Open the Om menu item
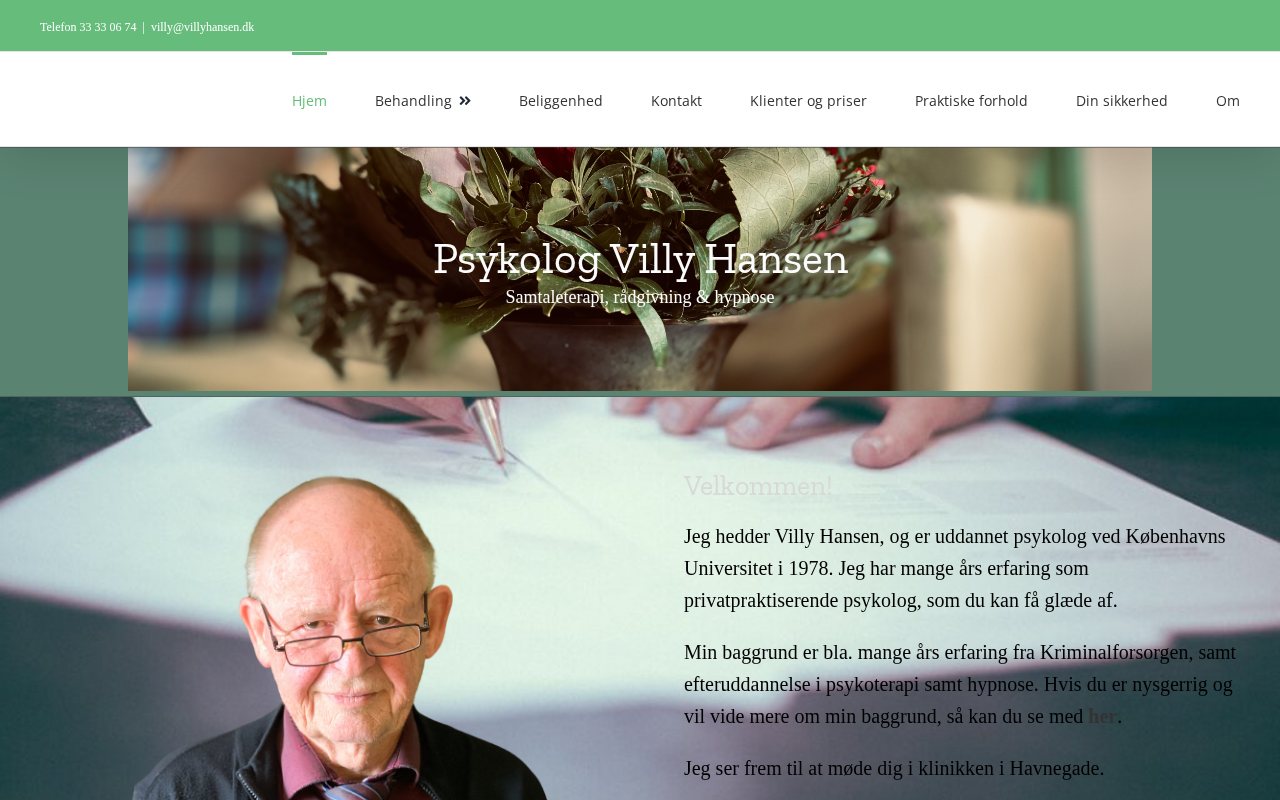 (x=1228, y=101)
